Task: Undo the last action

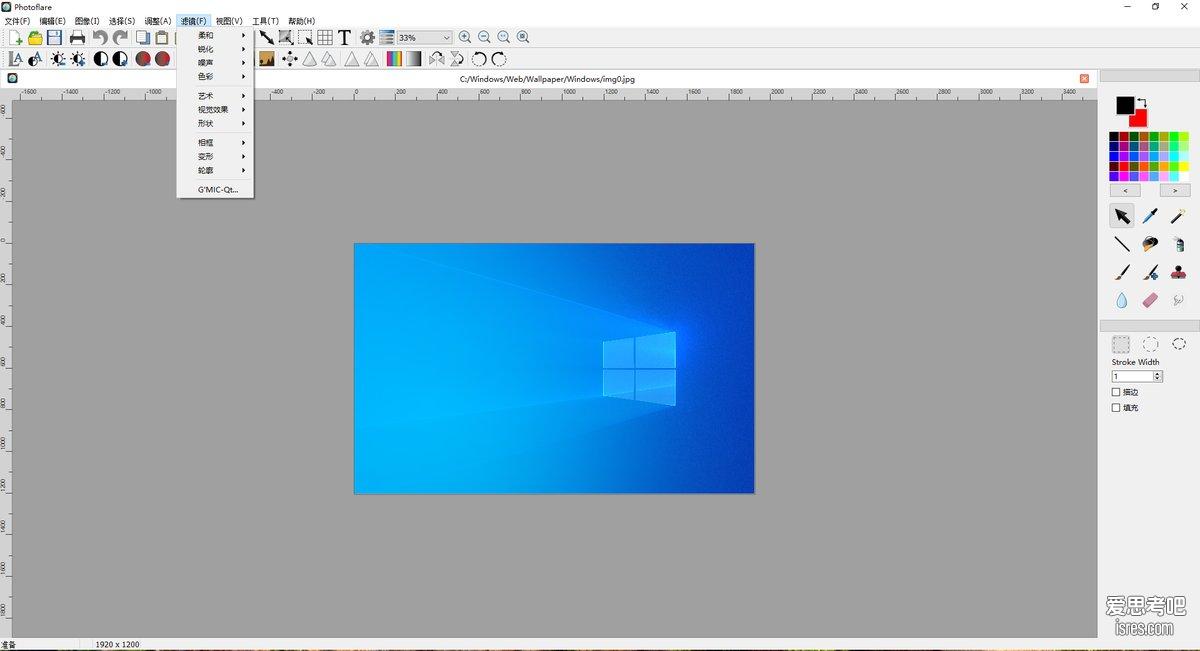Action: (x=100, y=37)
